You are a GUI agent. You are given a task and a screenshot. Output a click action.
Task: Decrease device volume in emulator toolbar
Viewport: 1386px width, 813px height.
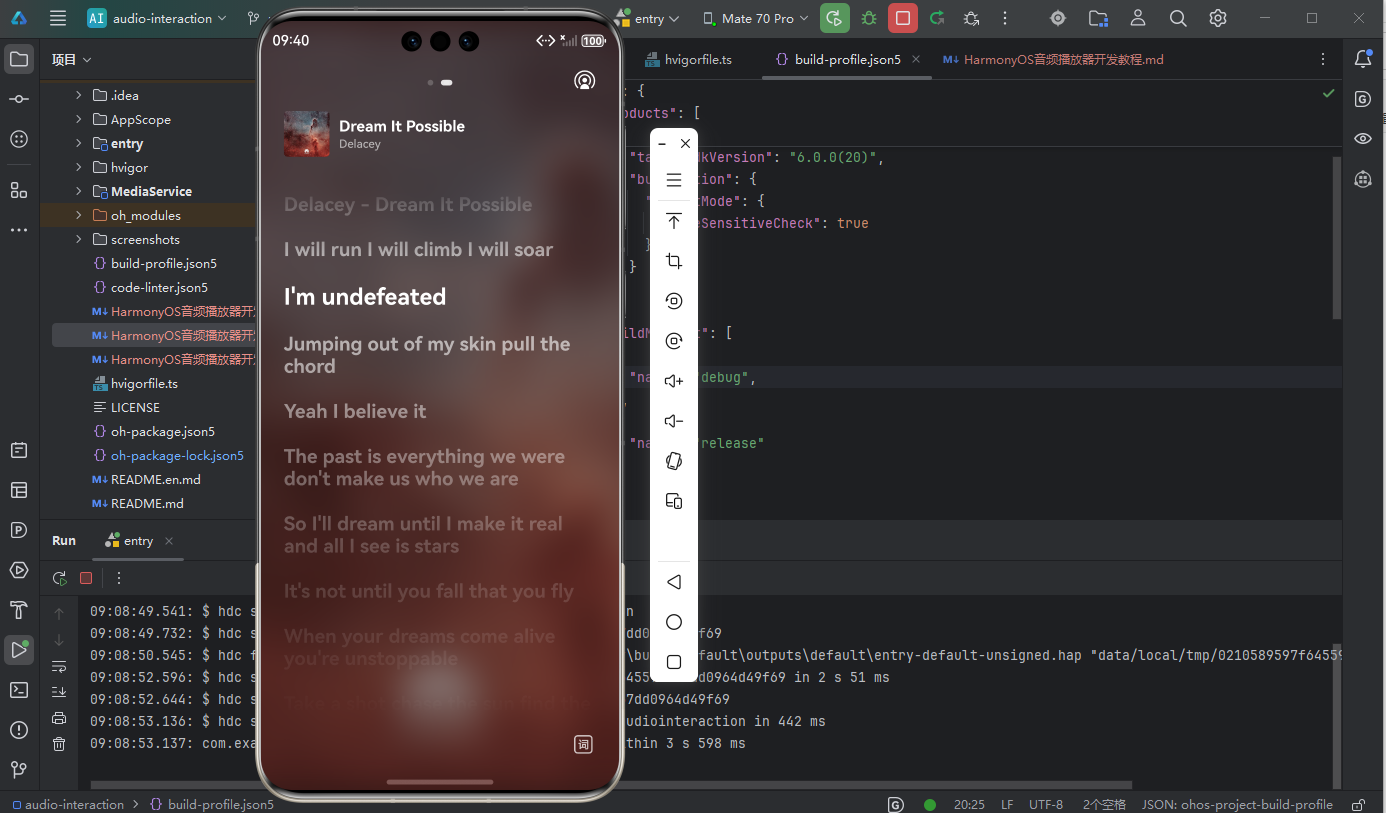click(x=674, y=421)
